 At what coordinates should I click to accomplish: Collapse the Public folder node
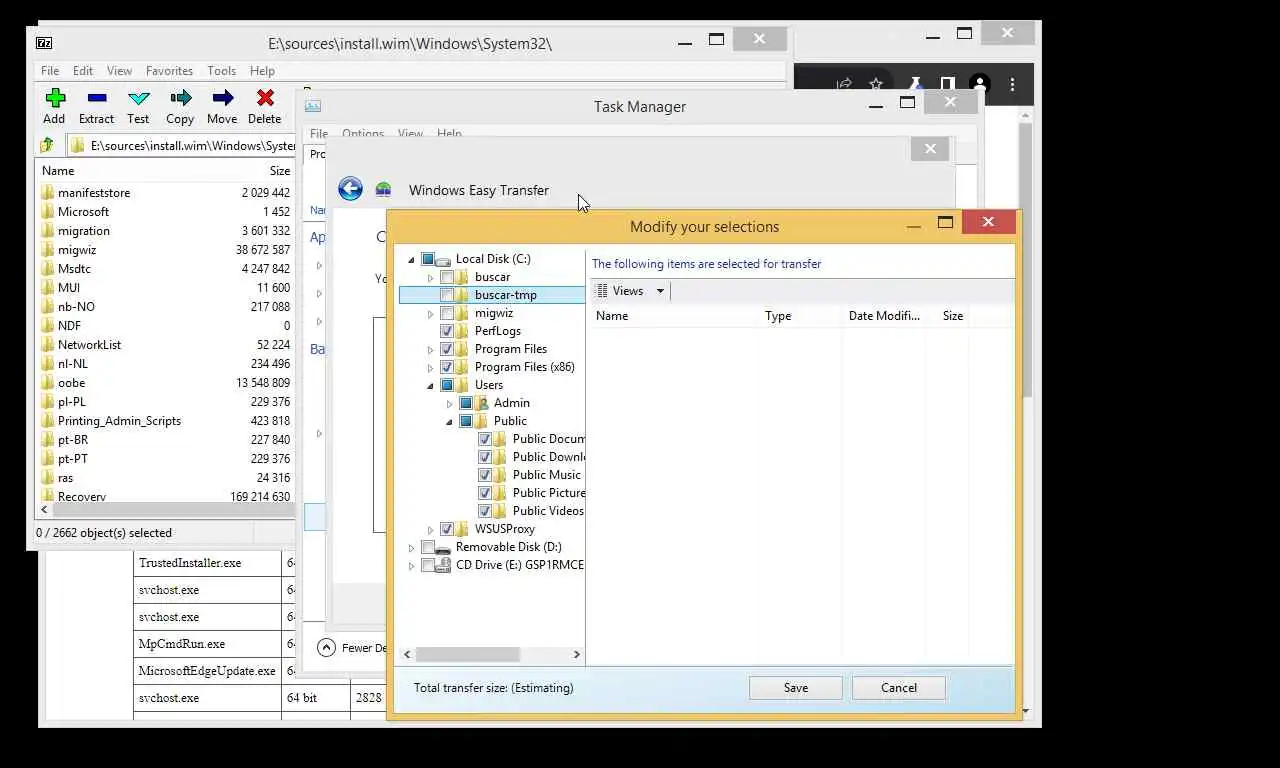click(x=450, y=422)
